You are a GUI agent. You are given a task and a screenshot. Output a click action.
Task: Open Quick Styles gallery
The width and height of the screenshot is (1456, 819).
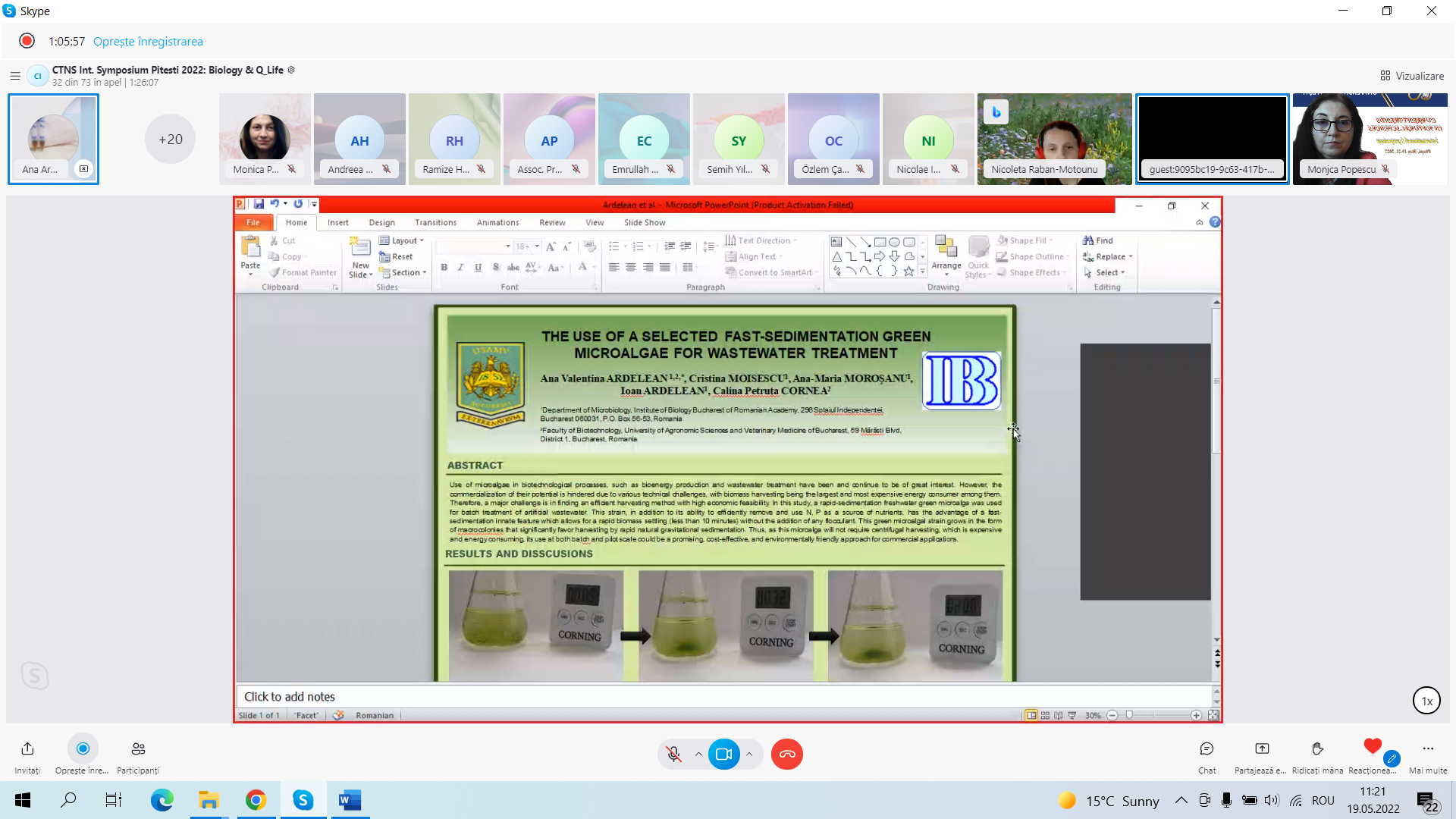click(978, 256)
